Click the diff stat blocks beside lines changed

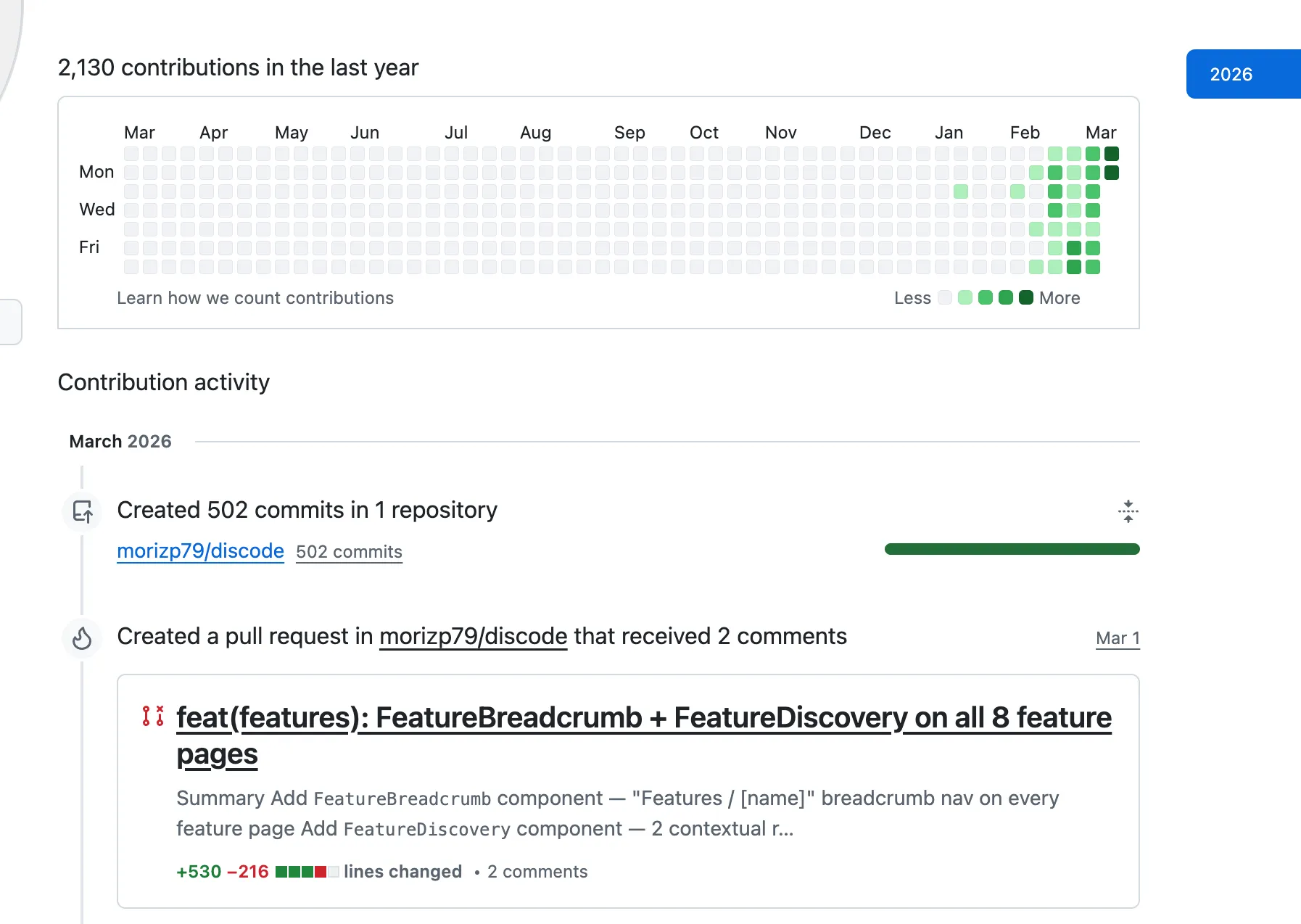click(x=307, y=872)
